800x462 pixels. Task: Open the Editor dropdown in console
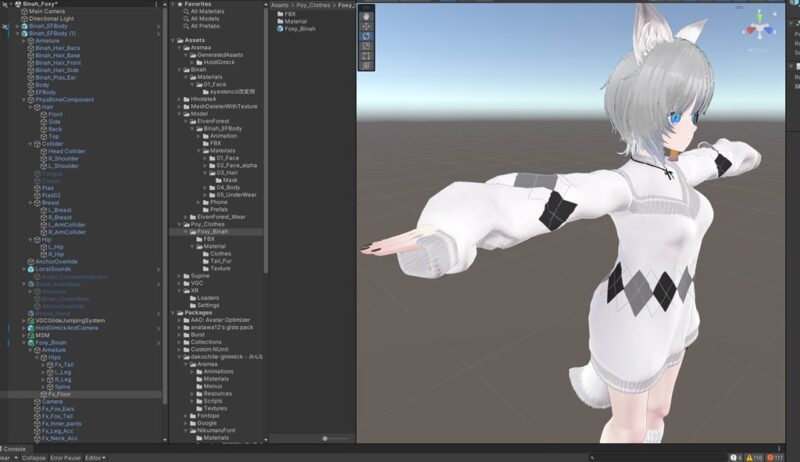click(x=95, y=457)
